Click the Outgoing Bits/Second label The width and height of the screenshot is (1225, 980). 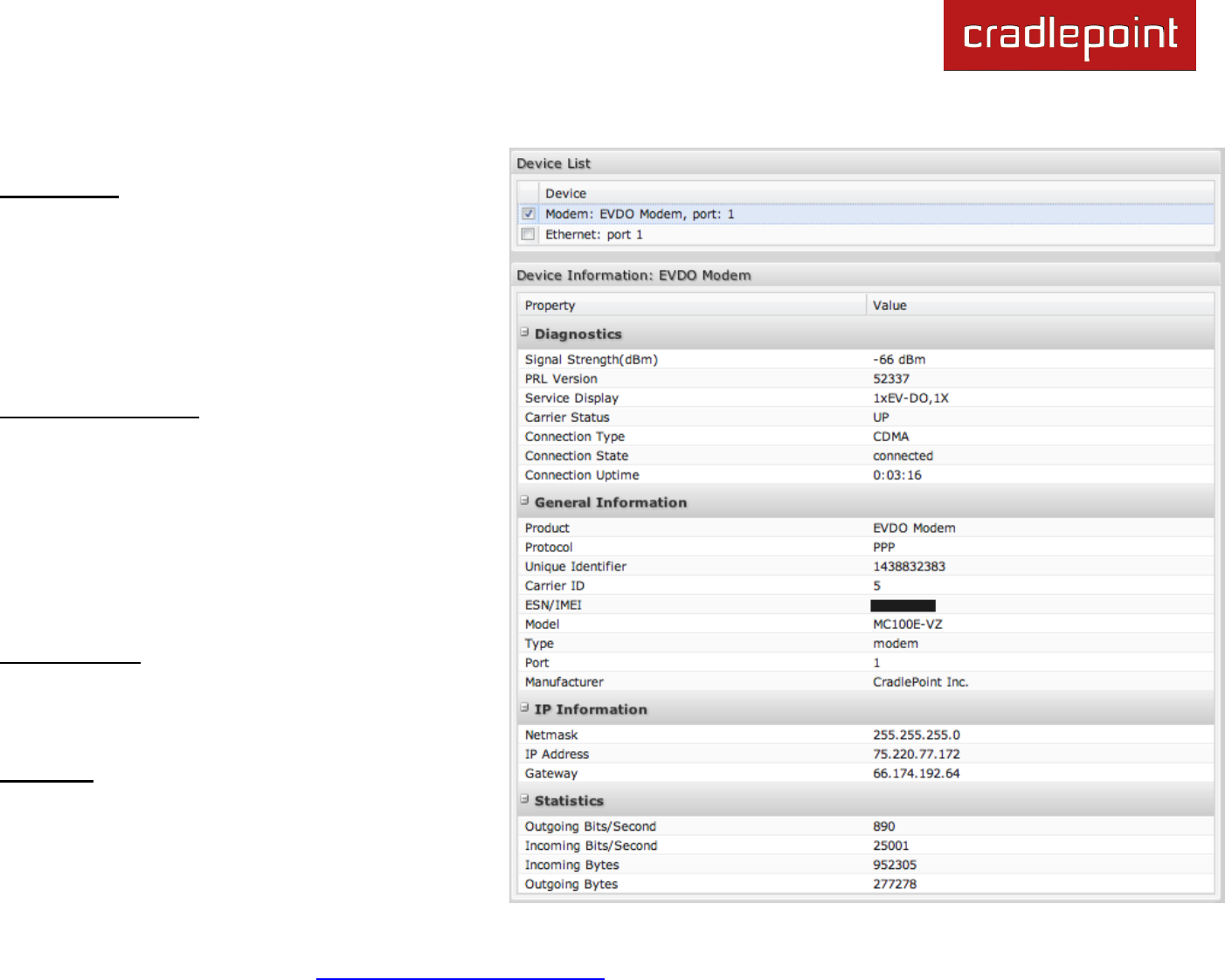(591, 826)
